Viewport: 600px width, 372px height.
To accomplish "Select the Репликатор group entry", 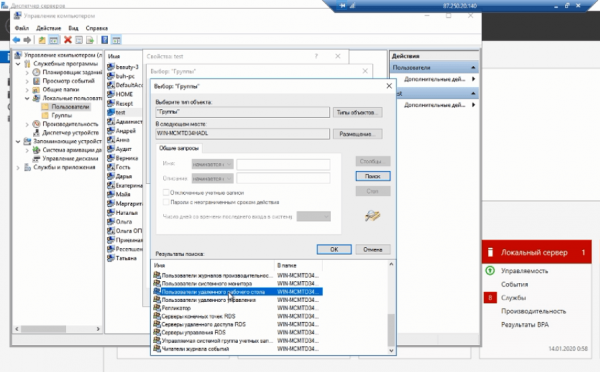I will (176, 308).
